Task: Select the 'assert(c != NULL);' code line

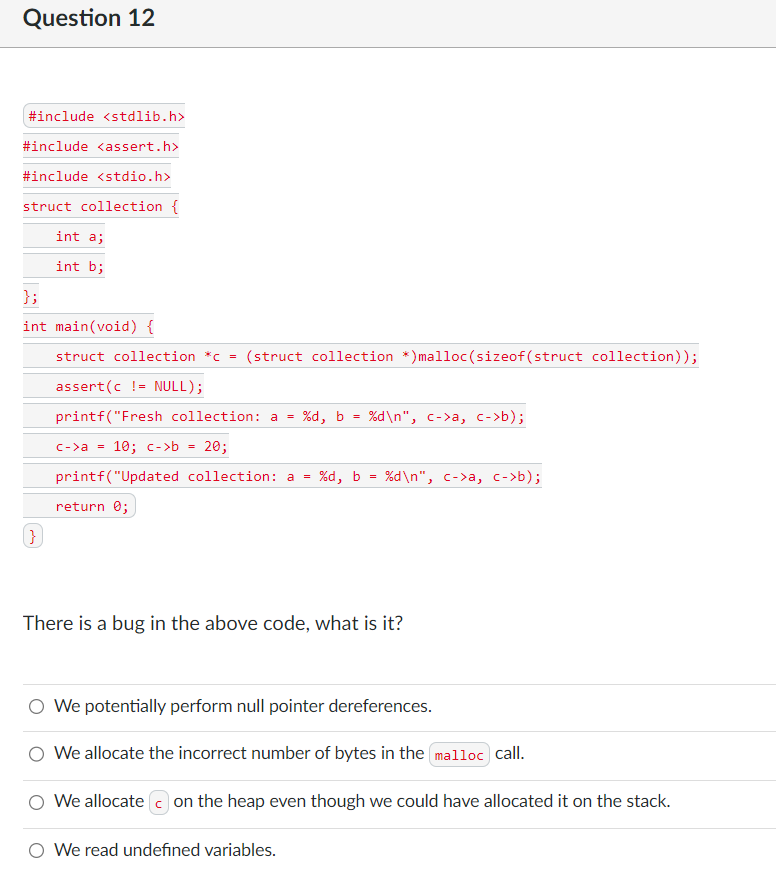Action: [128, 386]
